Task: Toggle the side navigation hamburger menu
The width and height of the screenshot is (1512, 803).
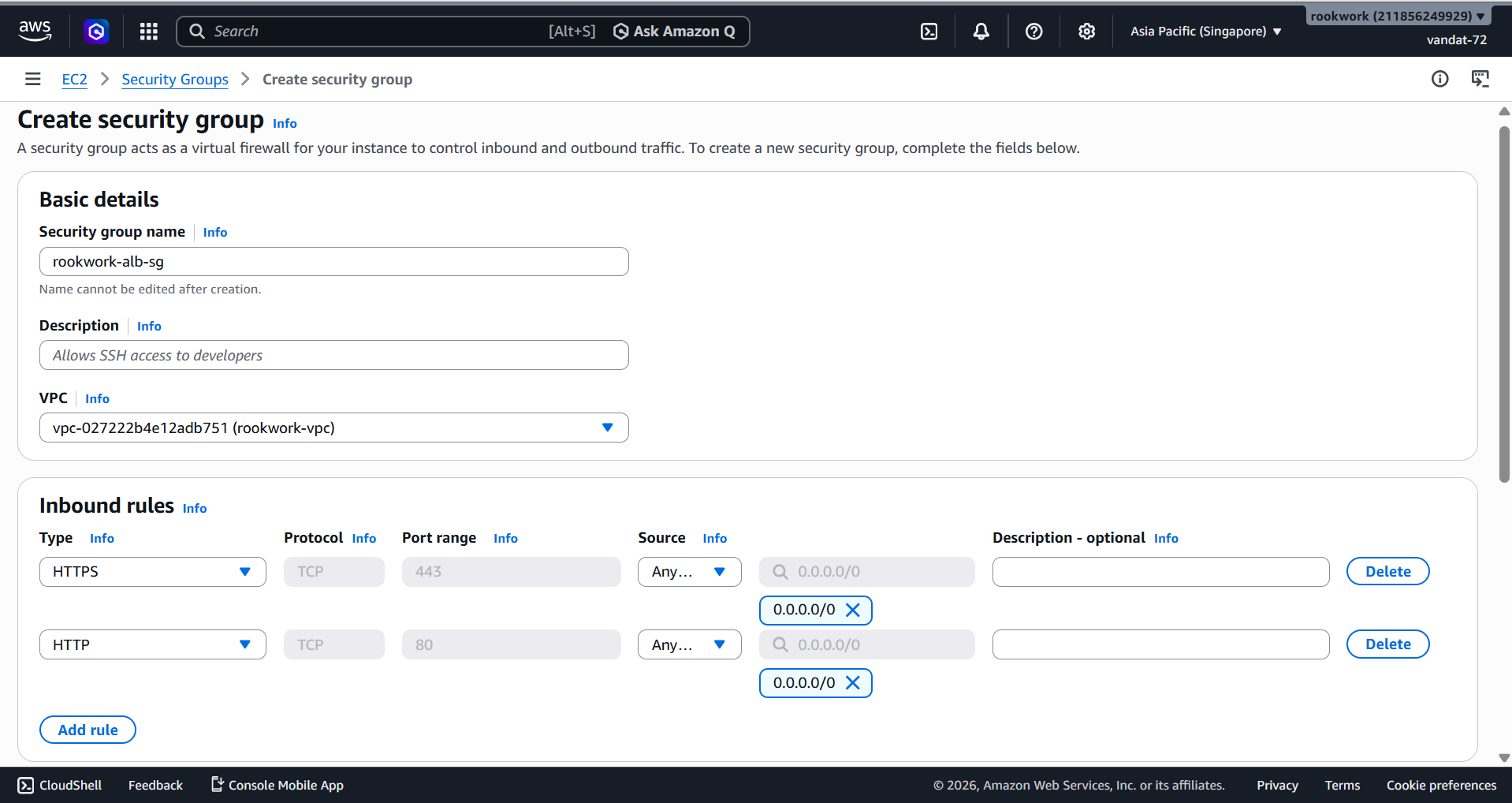Action: pos(32,79)
